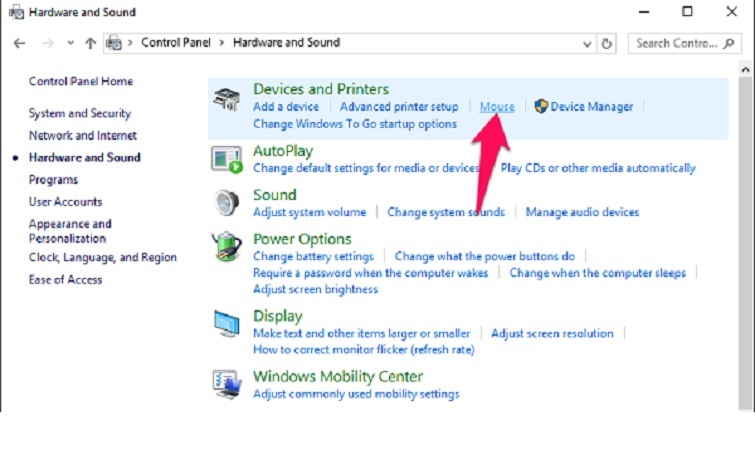Viewport: 755px width, 450px height.
Task: Click the scrollbar up arrow
Action: tap(745, 70)
